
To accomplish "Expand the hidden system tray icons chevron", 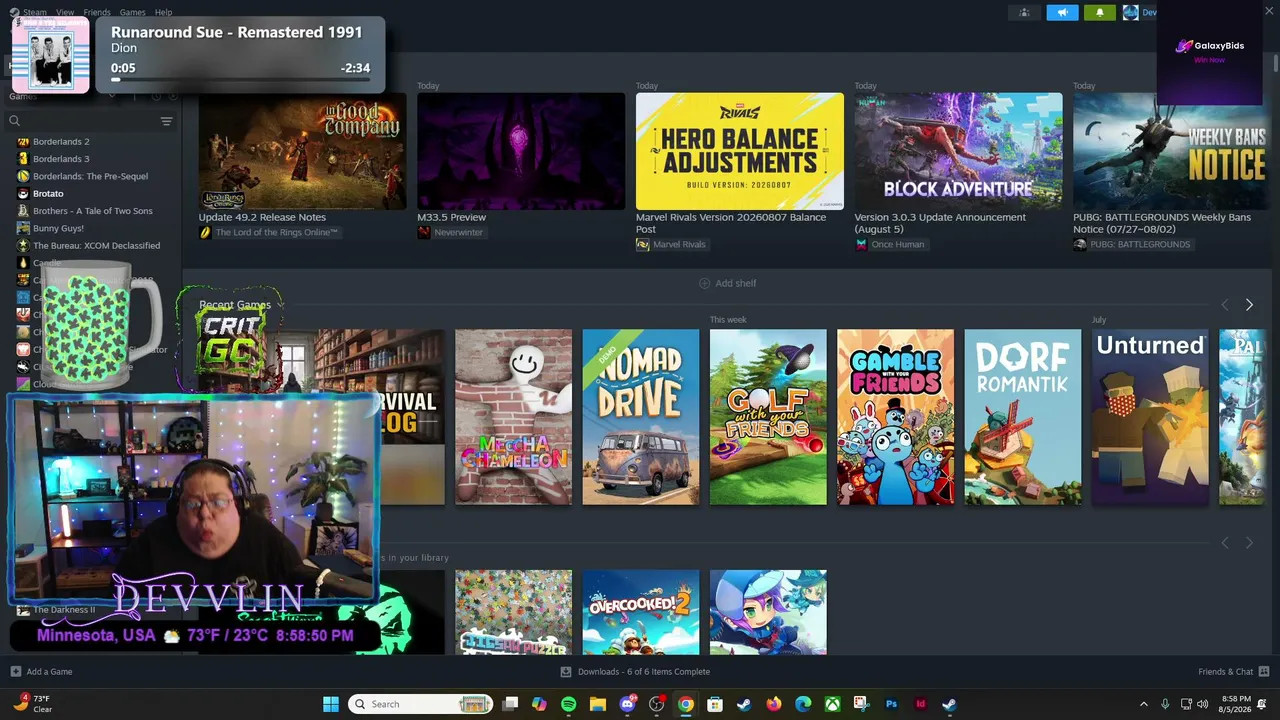I will pos(1144,704).
